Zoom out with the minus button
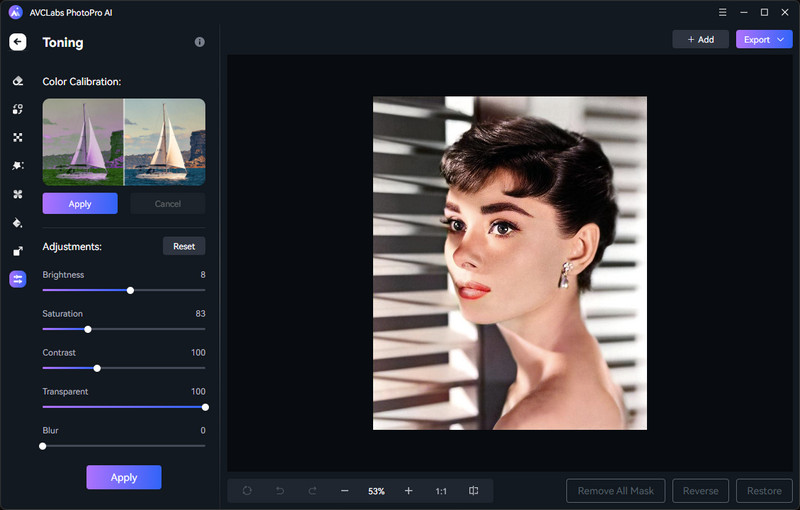 345,491
